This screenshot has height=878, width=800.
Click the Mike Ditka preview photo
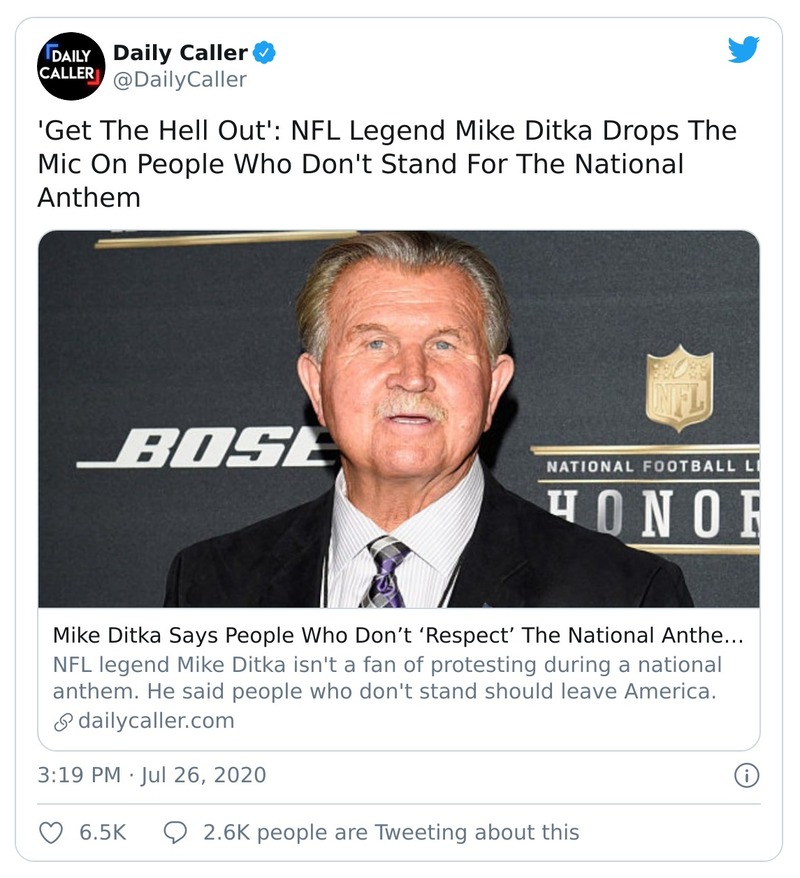pos(400,420)
